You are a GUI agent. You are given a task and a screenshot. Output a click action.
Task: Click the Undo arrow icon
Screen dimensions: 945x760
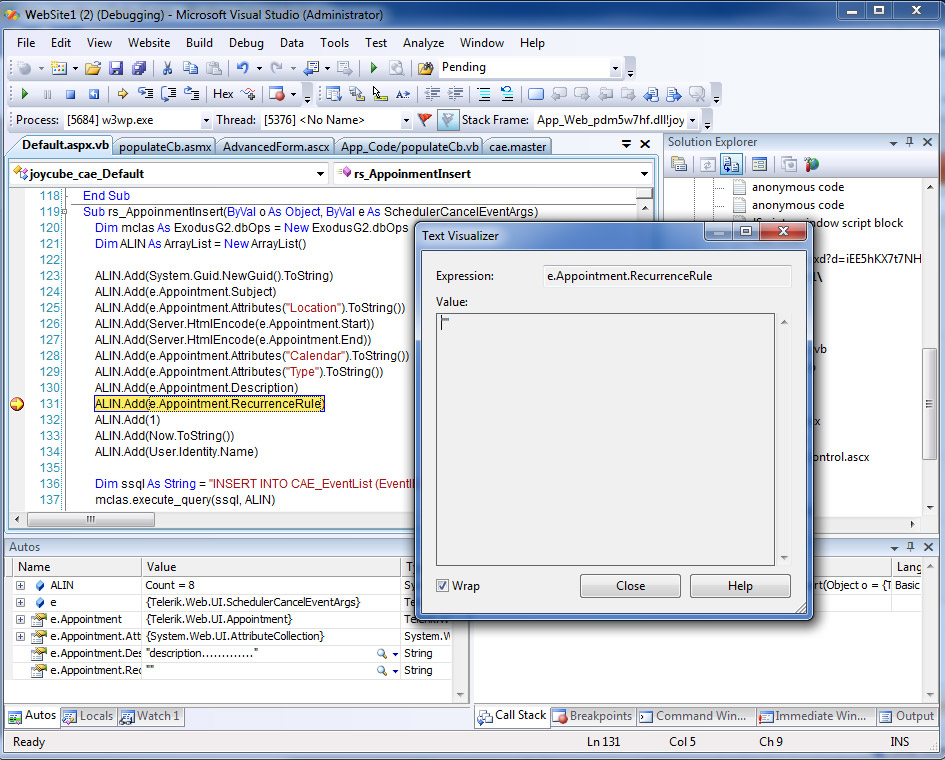242,68
